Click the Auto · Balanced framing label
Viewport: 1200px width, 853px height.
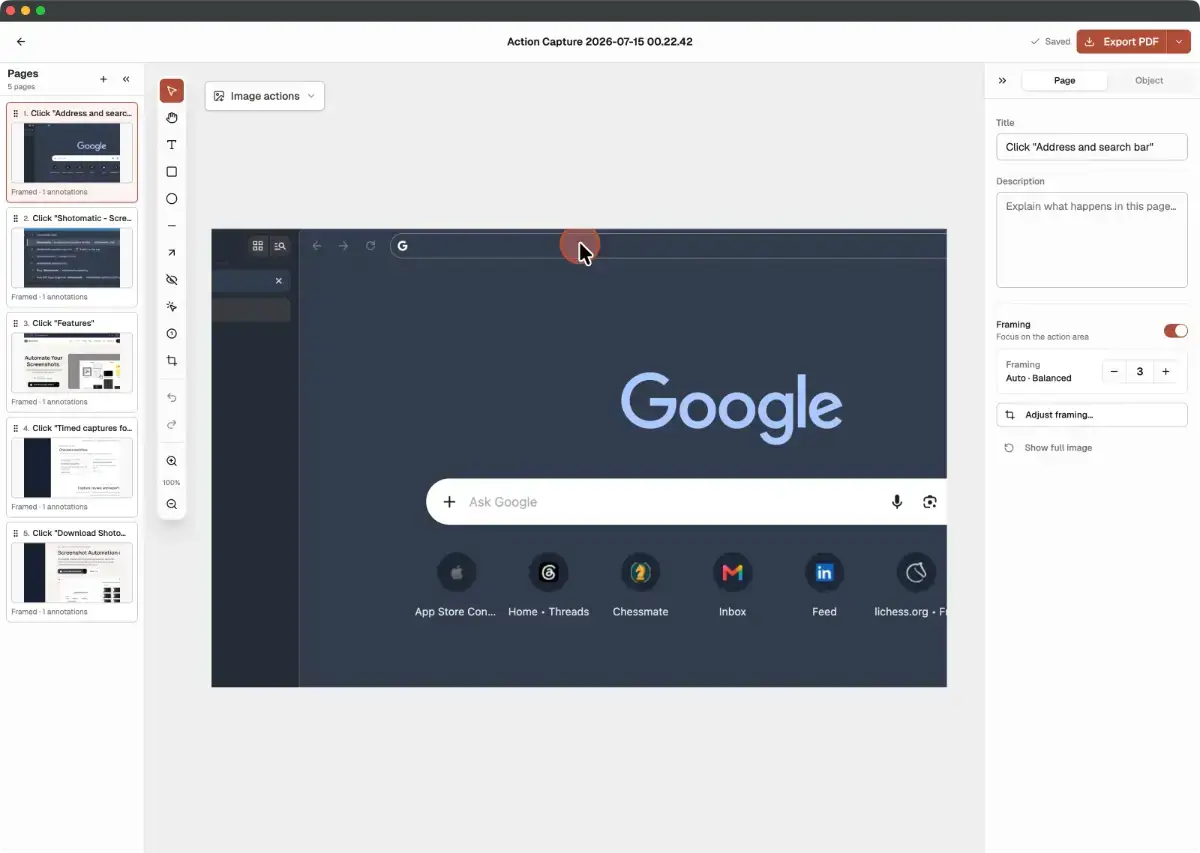[x=1038, y=378]
